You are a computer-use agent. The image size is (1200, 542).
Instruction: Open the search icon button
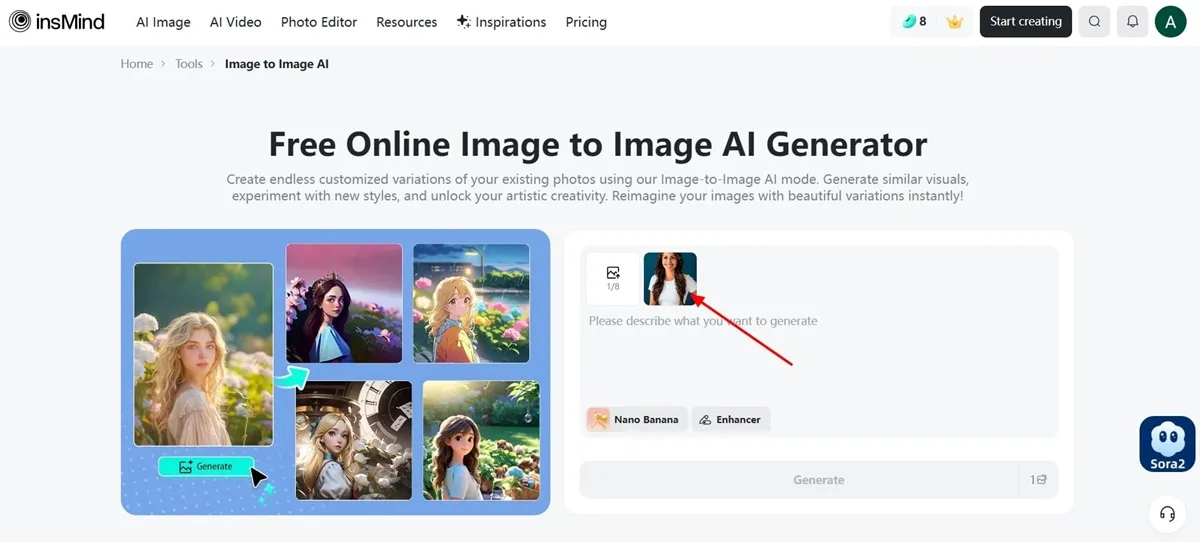[1094, 21]
